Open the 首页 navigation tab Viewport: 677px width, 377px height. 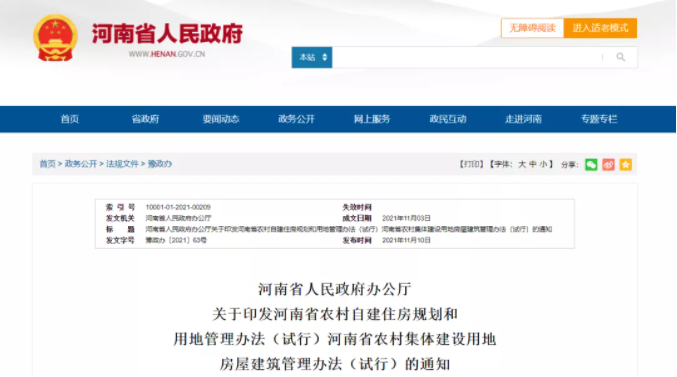point(70,119)
